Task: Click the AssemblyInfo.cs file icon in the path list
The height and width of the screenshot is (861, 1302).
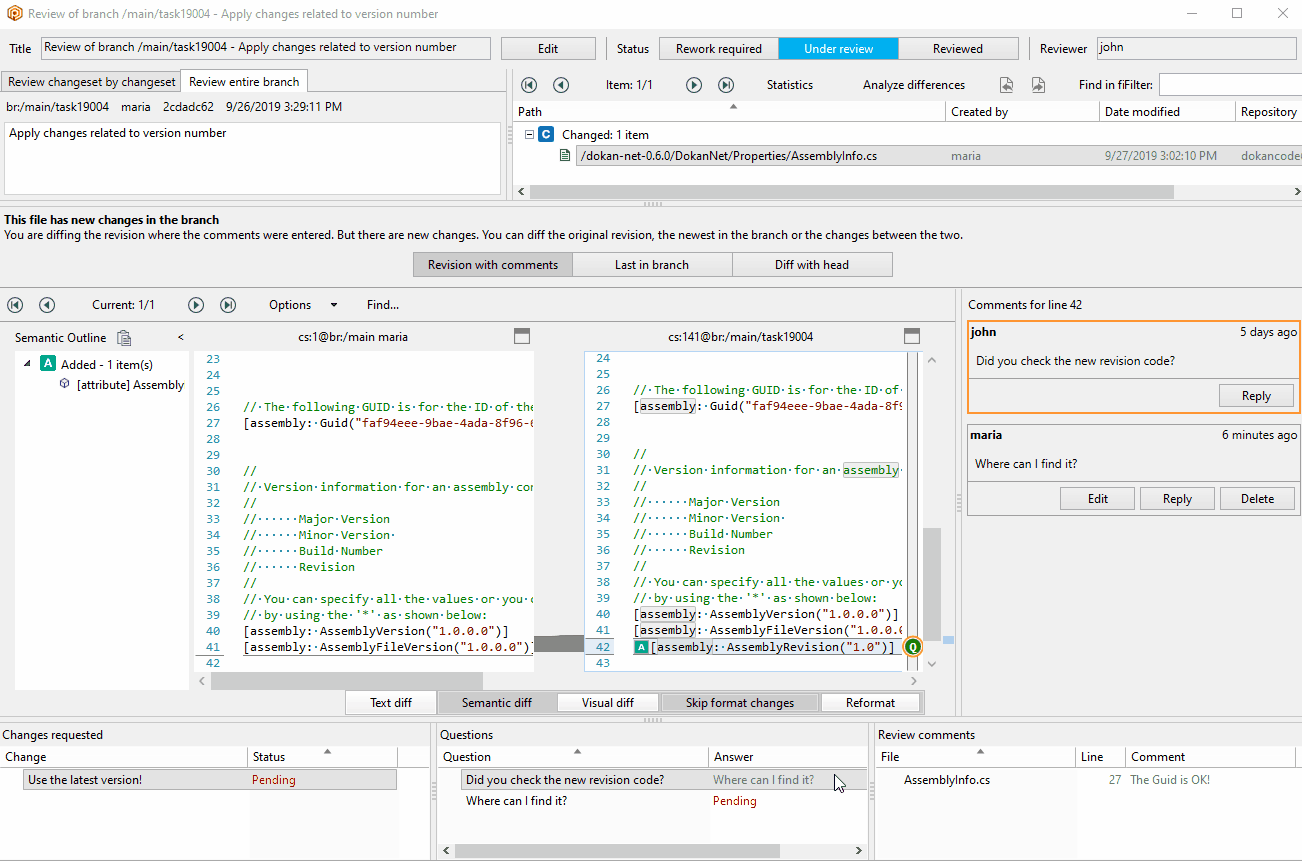Action: [566, 155]
